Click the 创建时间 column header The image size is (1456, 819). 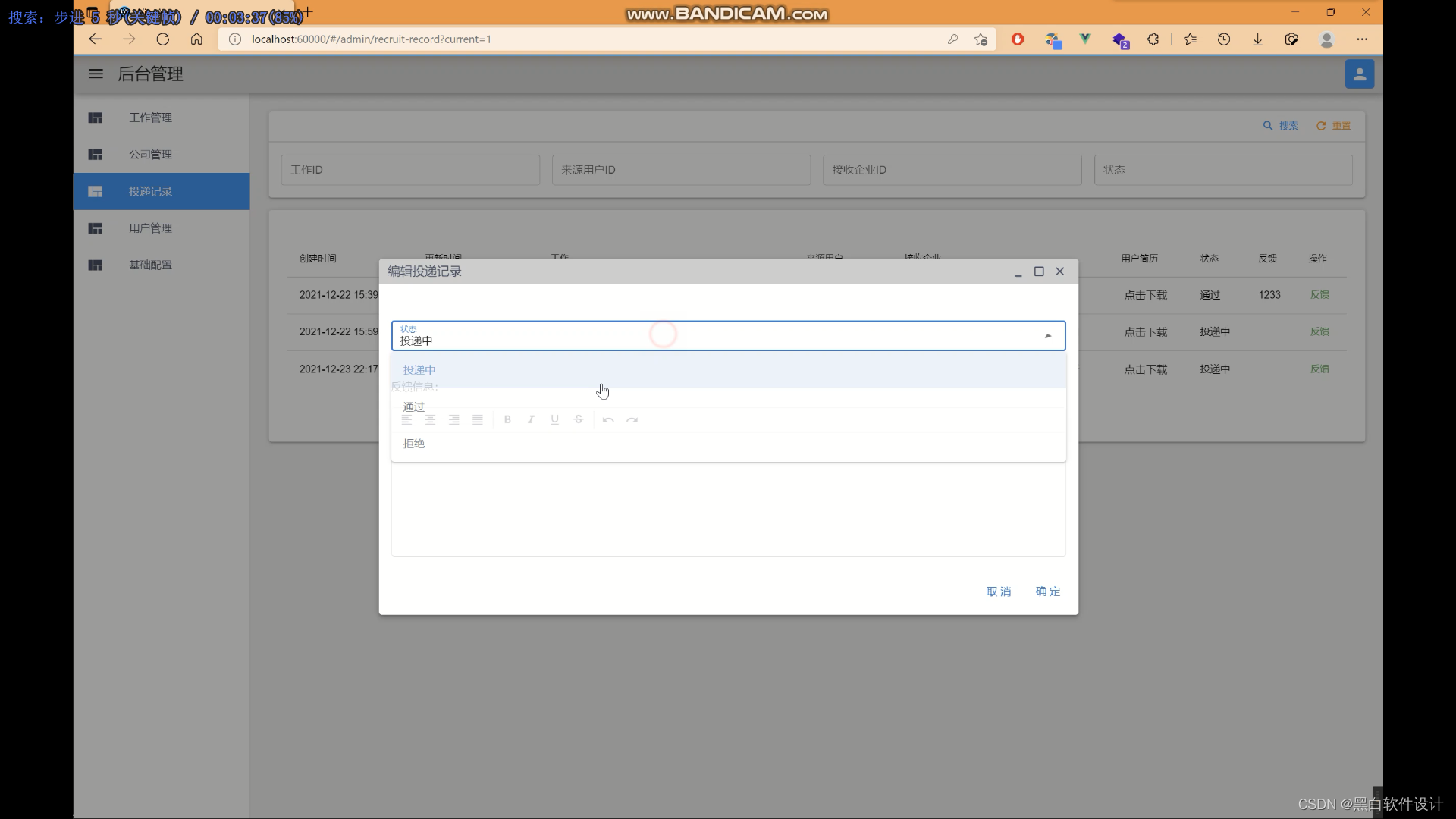[318, 259]
